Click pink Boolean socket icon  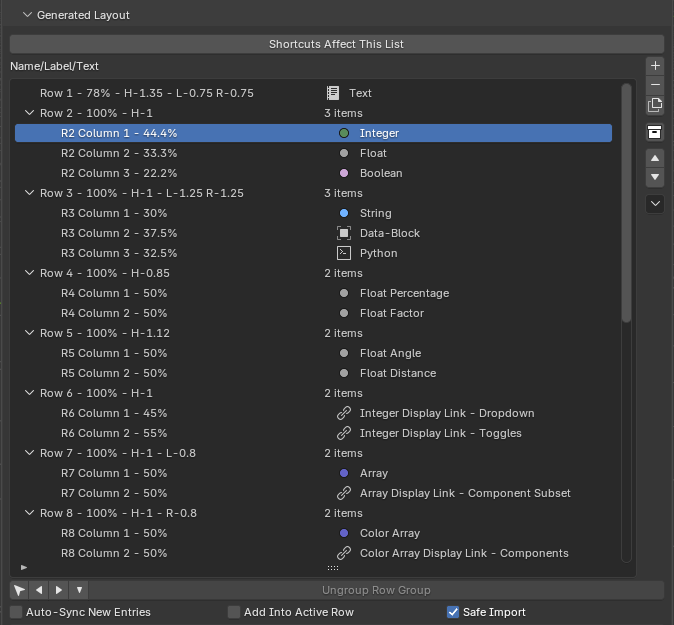344,173
